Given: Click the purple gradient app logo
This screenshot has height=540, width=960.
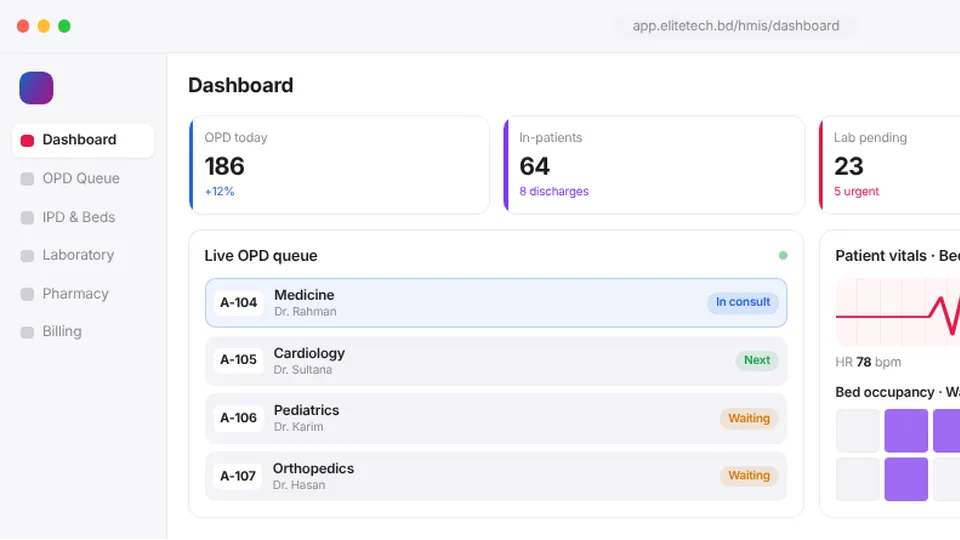Looking at the screenshot, I should (x=36, y=88).
